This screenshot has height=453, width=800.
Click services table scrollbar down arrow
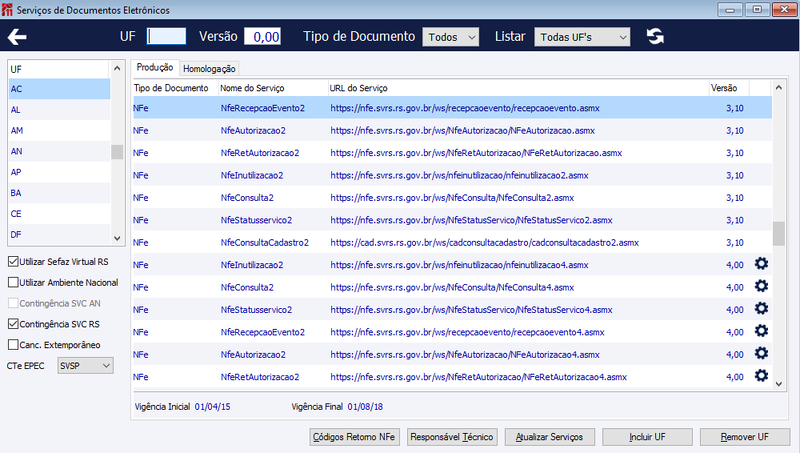tap(779, 384)
